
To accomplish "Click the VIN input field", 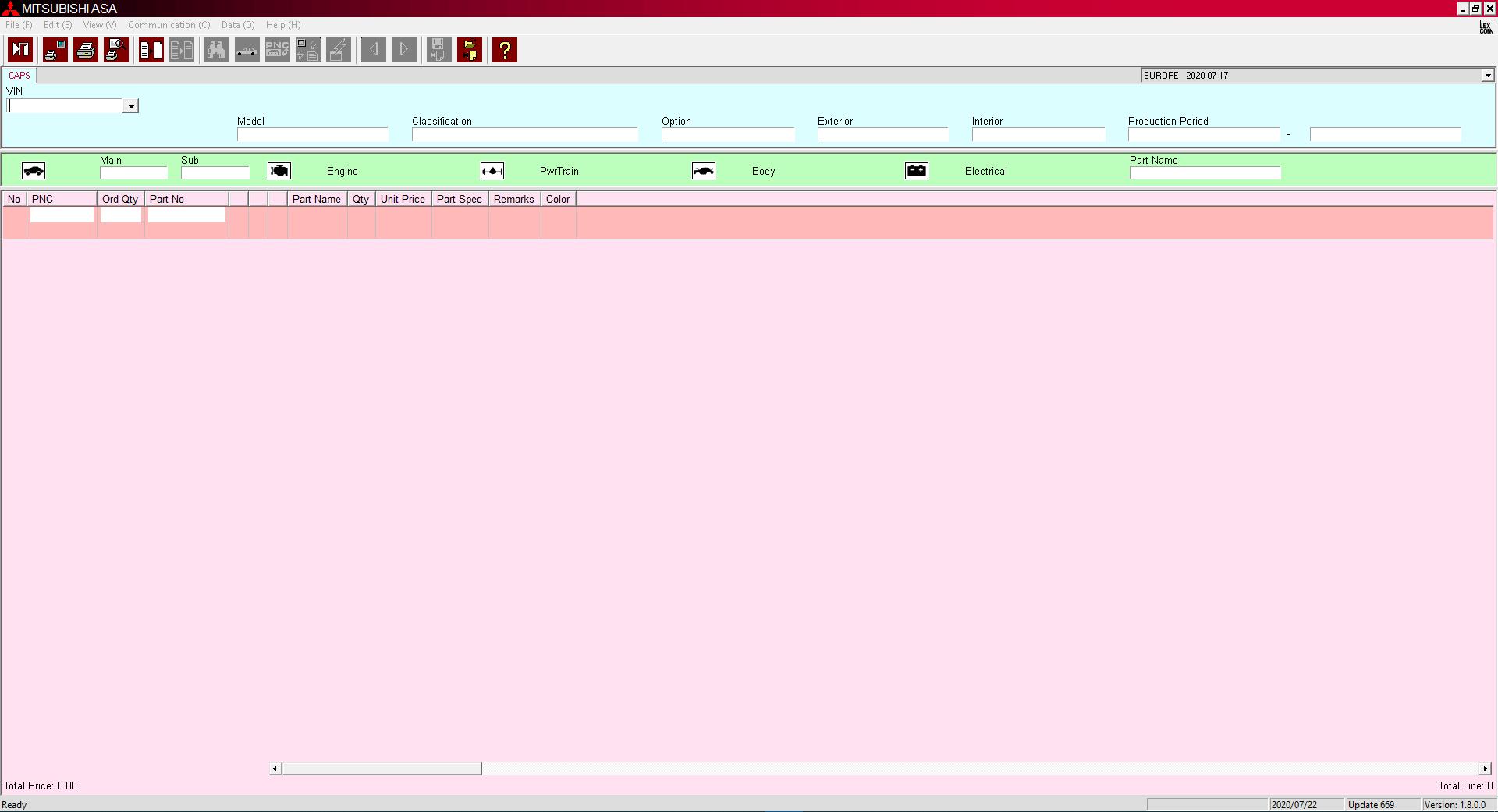I will pyautogui.click(x=66, y=106).
